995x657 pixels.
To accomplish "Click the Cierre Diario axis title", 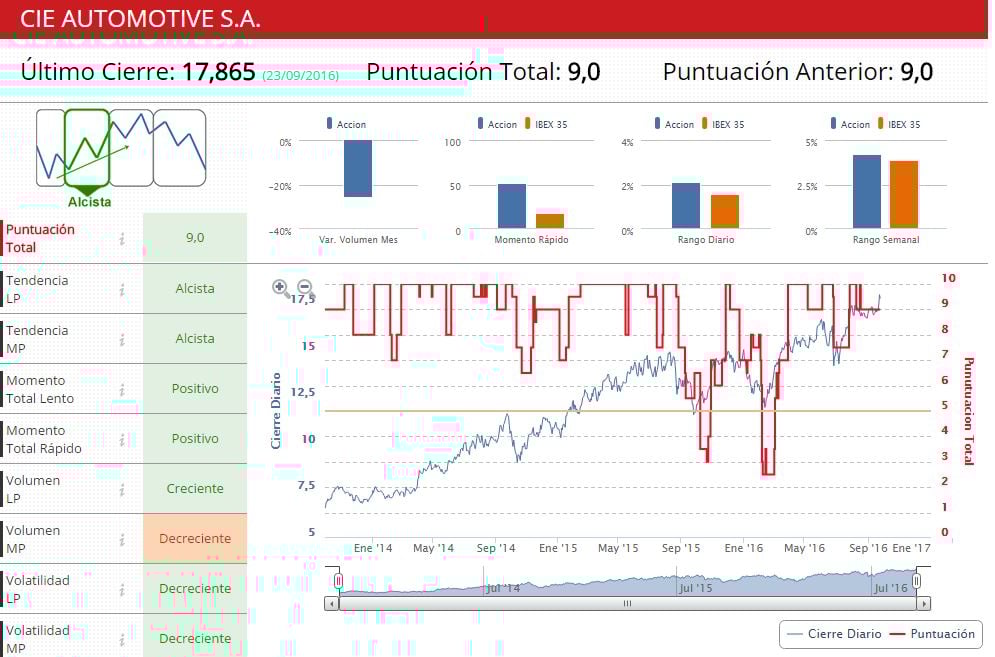I will [x=275, y=411].
